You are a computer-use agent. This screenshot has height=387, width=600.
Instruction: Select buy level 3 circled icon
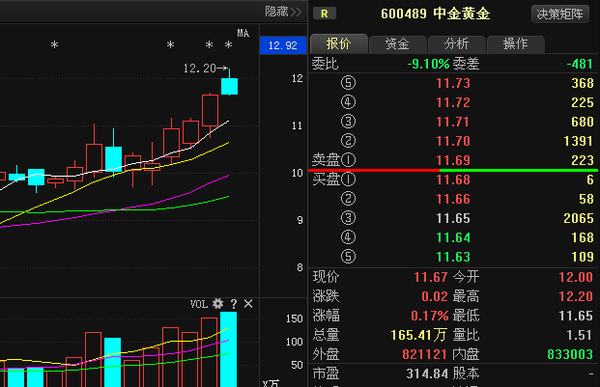pos(348,218)
